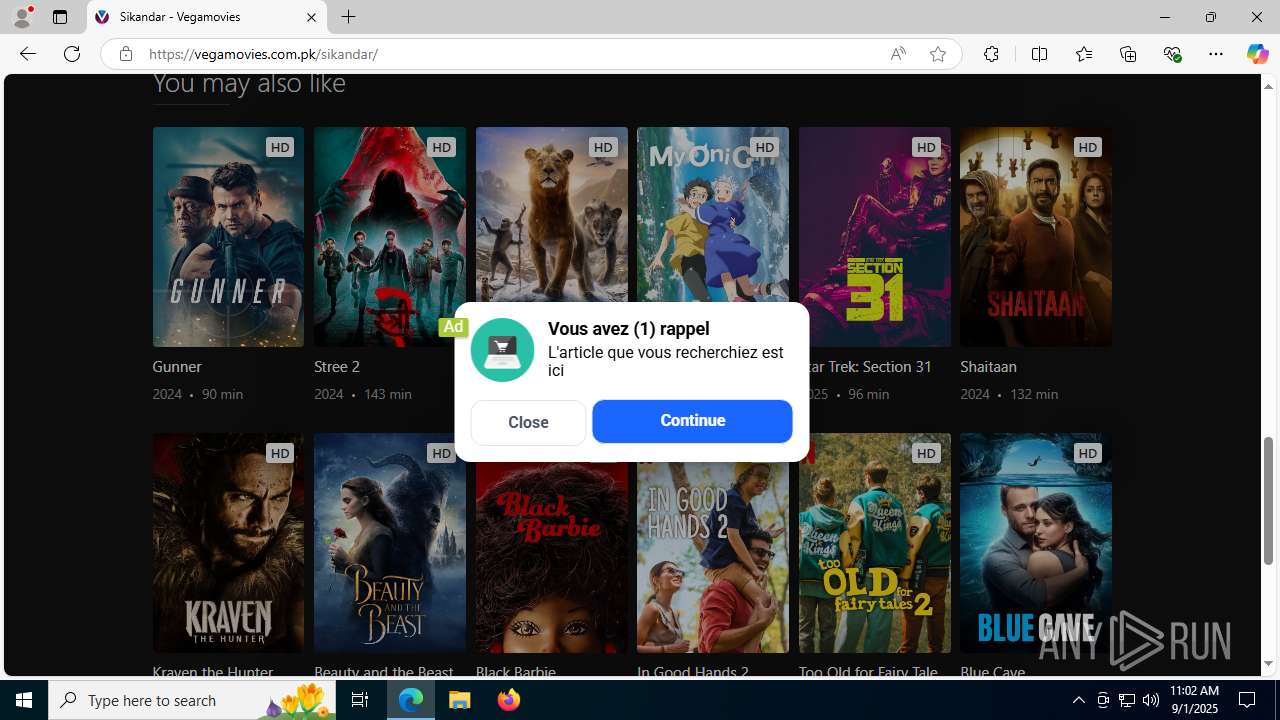Open Settings and more menu
This screenshot has width=1280, height=720.
coord(1216,54)
